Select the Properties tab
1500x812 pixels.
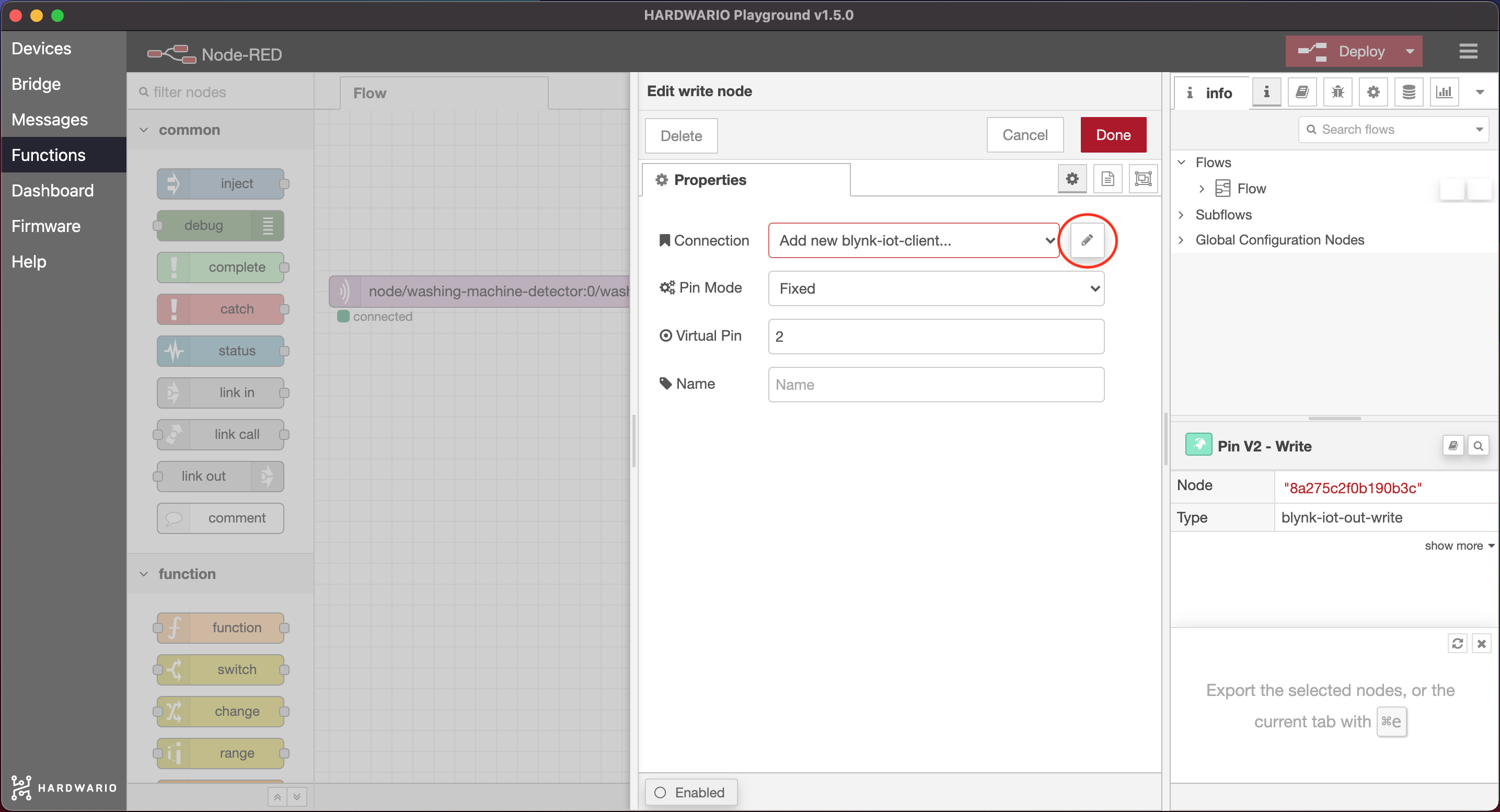(x=746, y=180)
